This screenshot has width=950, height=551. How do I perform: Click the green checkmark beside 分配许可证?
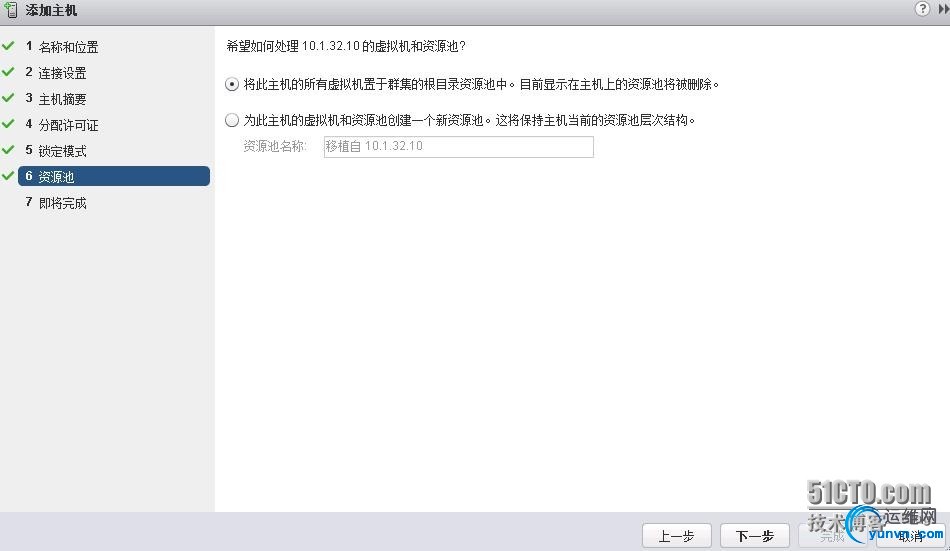(8, 124)
